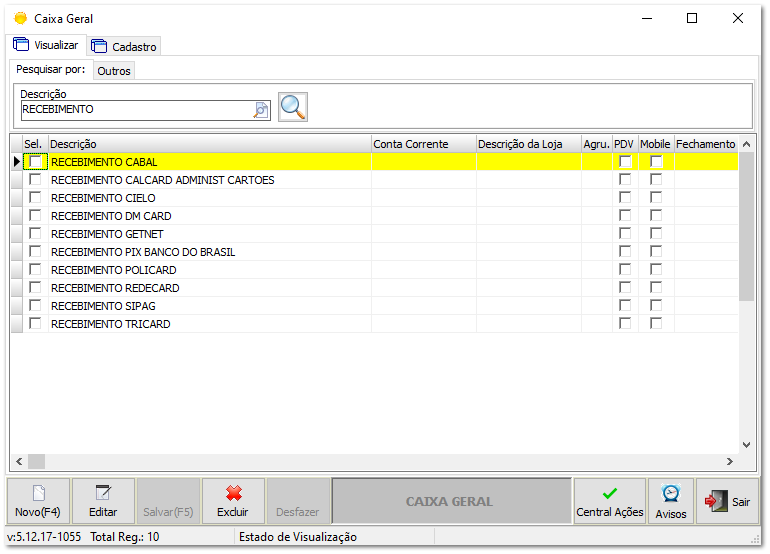
Task: Enable PDV checkbox for RECEBIMENTO DM CARD
Action: click(625, 215)
